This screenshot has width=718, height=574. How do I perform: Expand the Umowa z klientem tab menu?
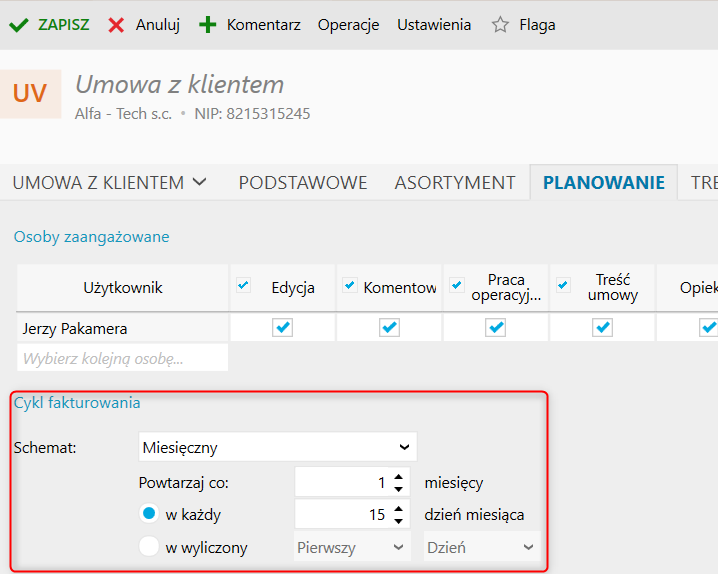pos(200,182)
